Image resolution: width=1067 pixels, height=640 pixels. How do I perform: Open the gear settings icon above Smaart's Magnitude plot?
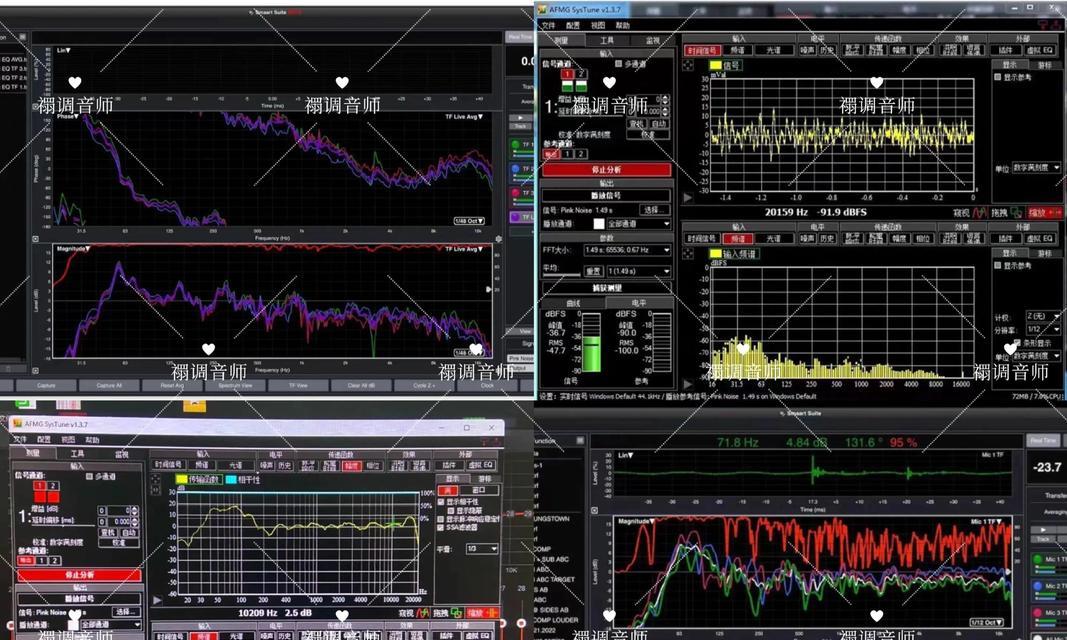tap(499, 239)
